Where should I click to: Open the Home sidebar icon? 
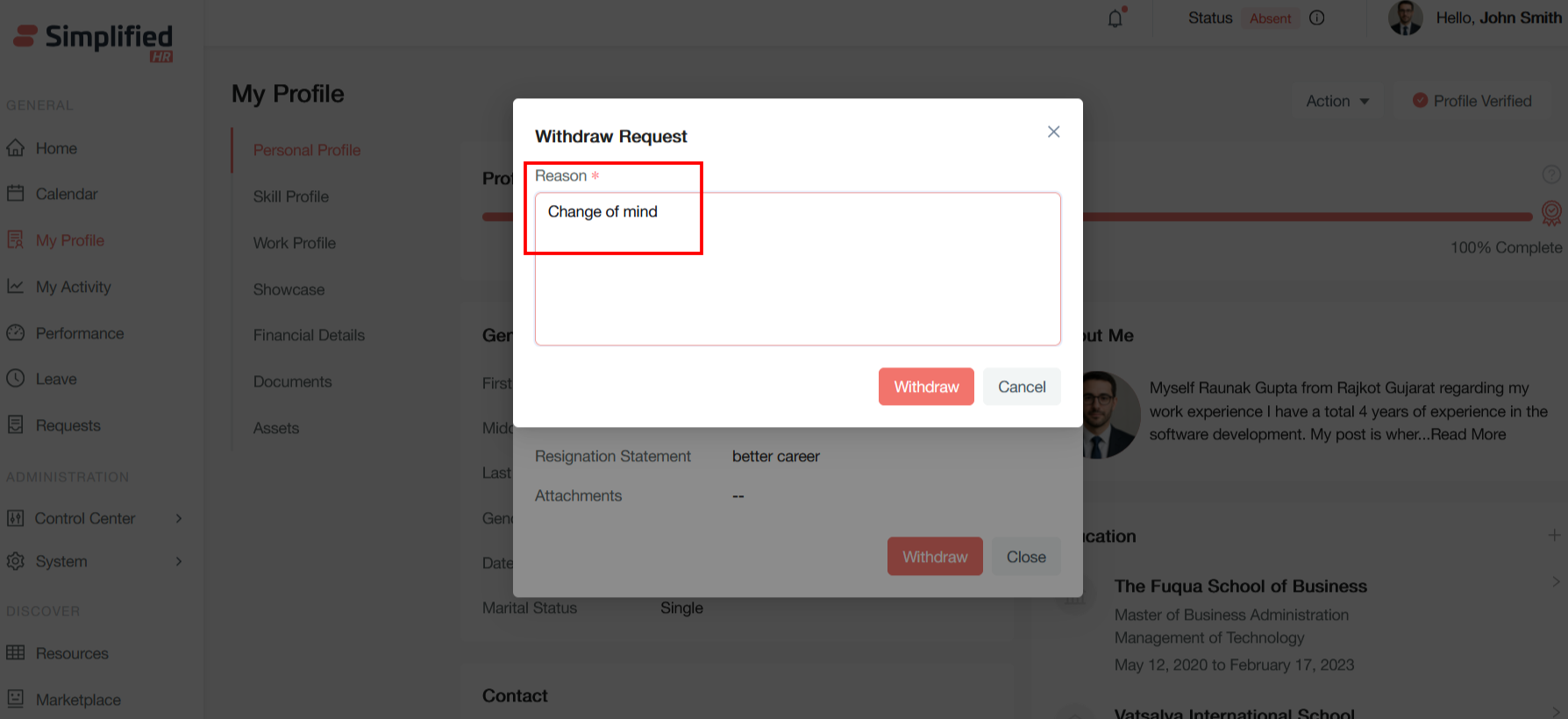(x=16, y=148)
